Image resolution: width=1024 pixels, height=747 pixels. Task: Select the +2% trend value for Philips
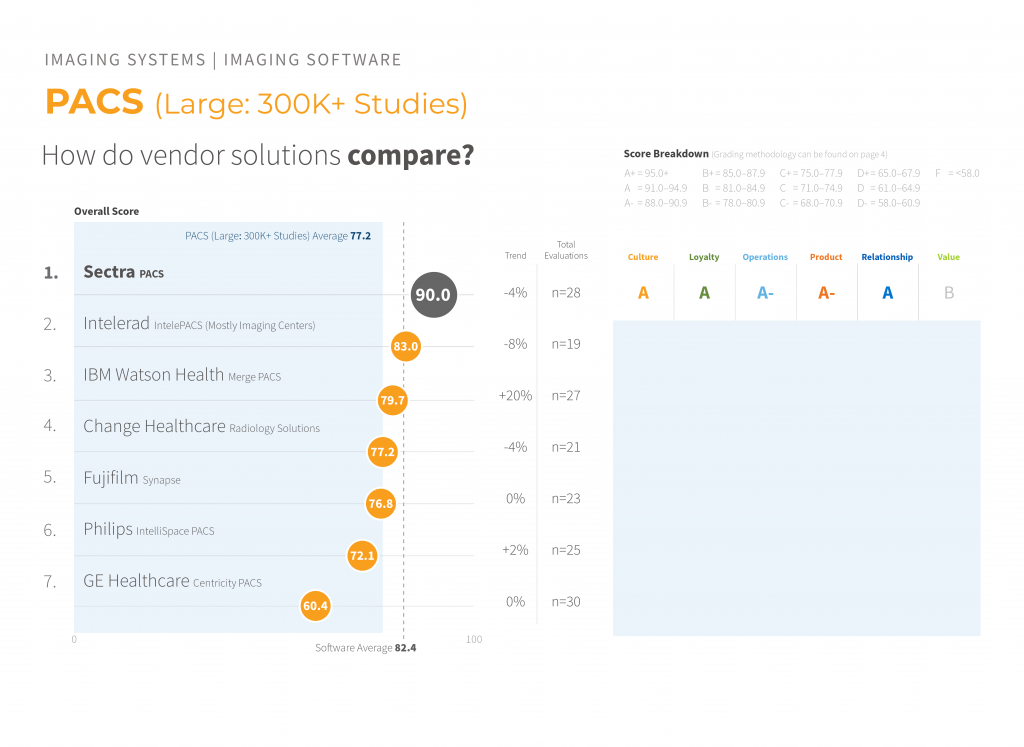click(x=515, y=550)
